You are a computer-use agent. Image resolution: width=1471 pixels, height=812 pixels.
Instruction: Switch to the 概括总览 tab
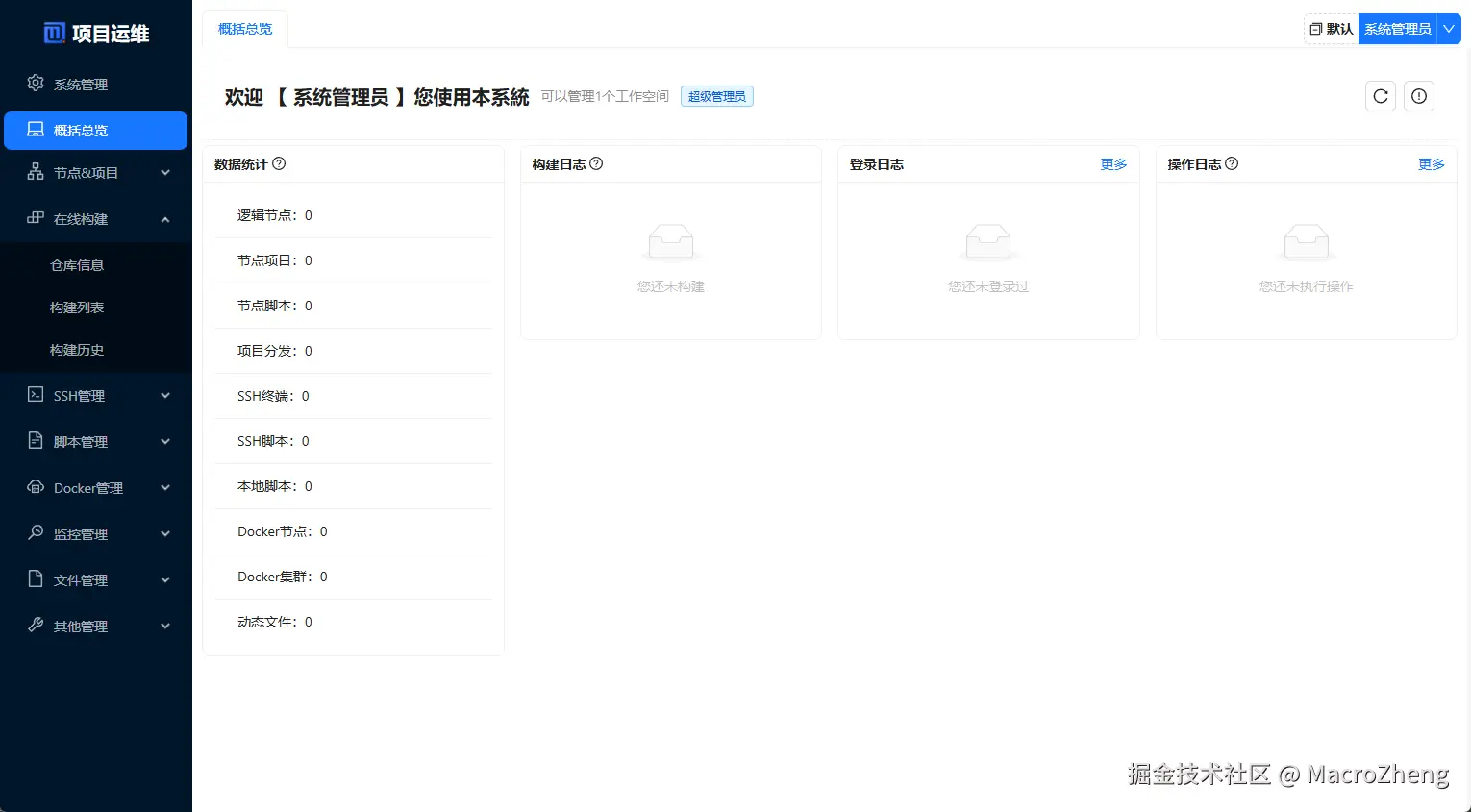245,29
